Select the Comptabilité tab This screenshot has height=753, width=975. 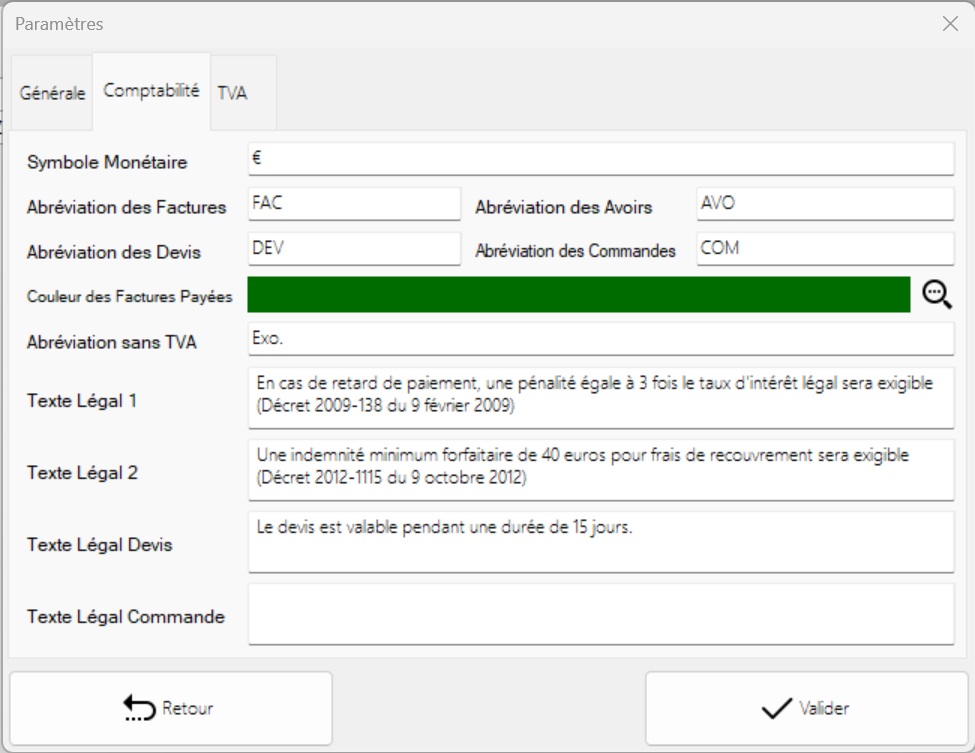(151, 91)
